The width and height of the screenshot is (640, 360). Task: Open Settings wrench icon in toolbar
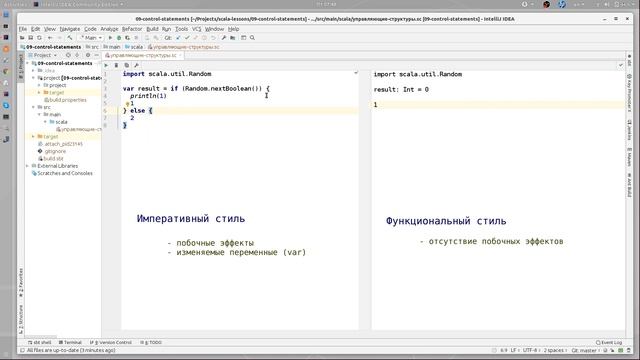pyautogui.click(x=224, y=38)
